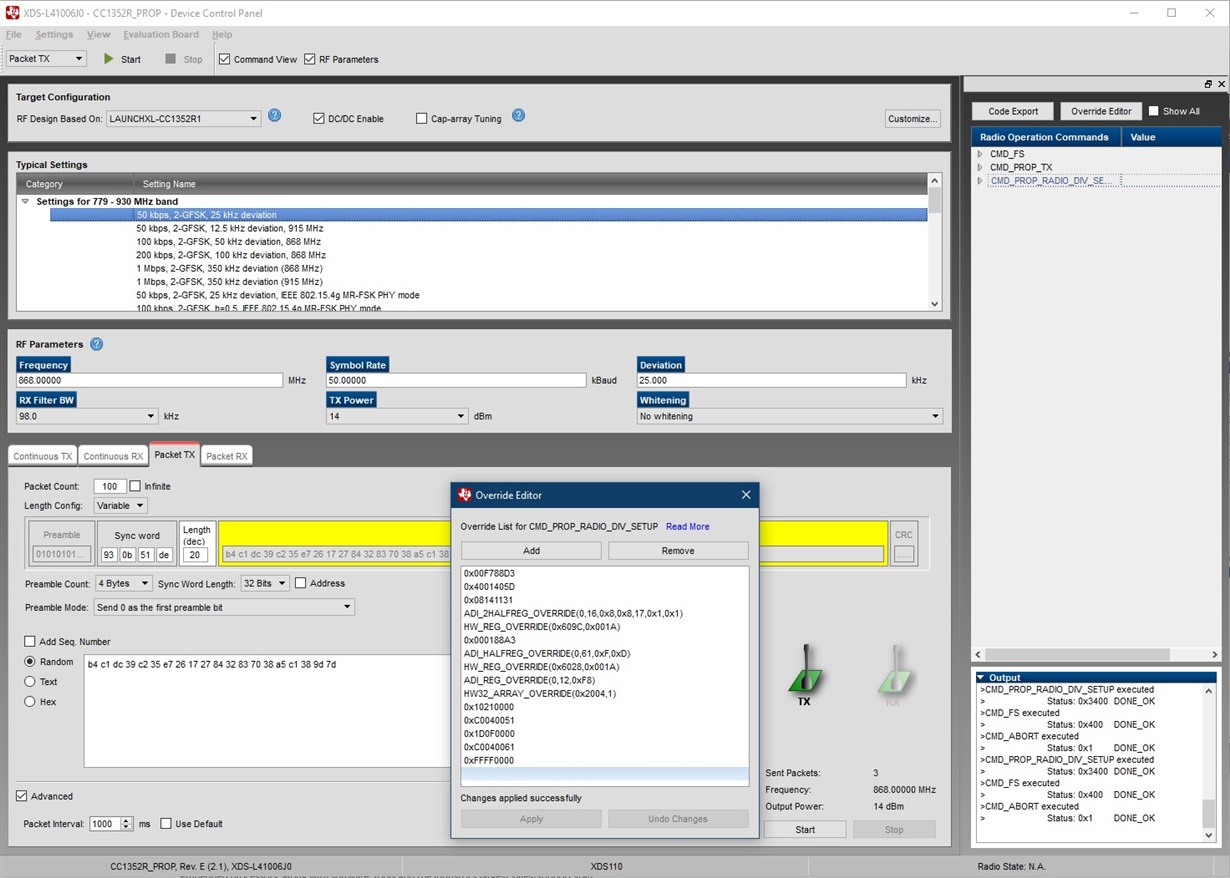Collapse the Output panel triangle
The width and height of the screenshot is (1230, 878).
point(981,678)
